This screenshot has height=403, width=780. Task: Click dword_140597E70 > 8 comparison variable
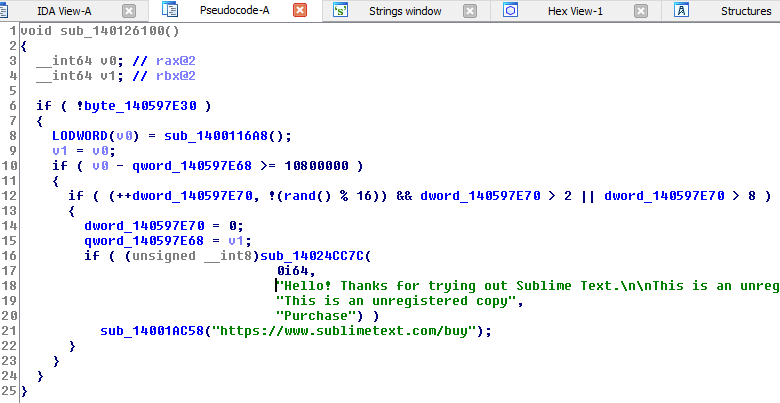point(664,196)
